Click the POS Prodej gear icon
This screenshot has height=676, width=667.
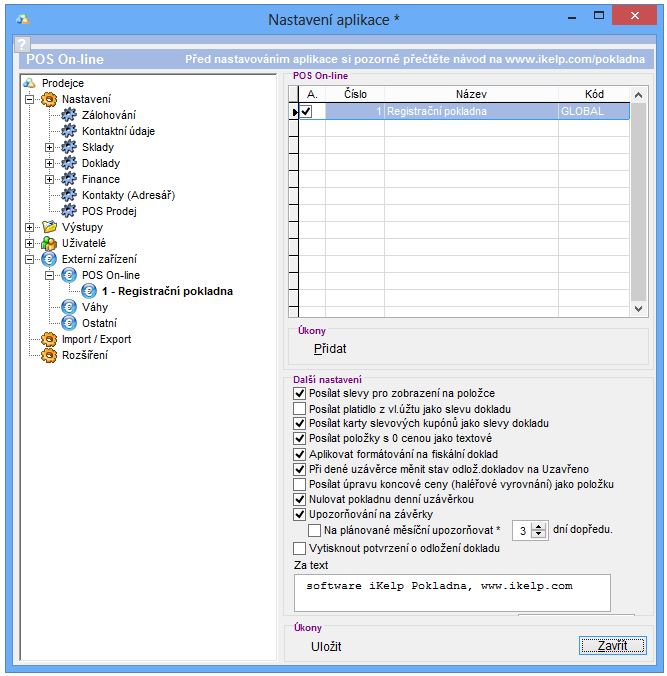pyautogui.click(x=68, y=211)
